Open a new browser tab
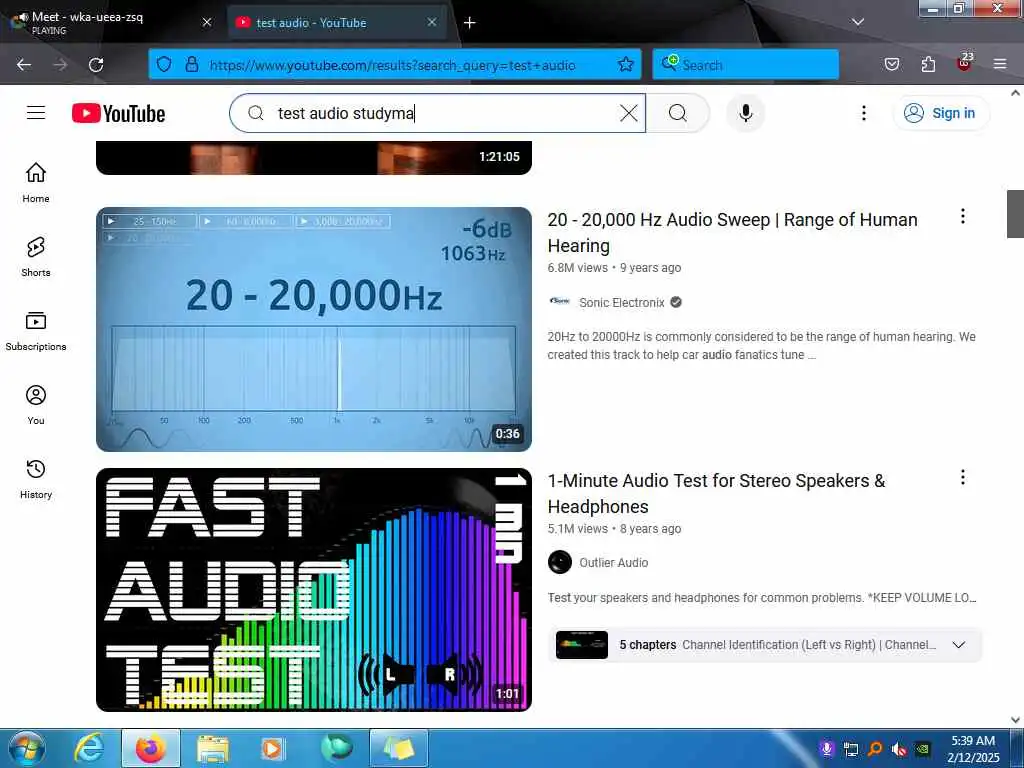 pos(470,22)
